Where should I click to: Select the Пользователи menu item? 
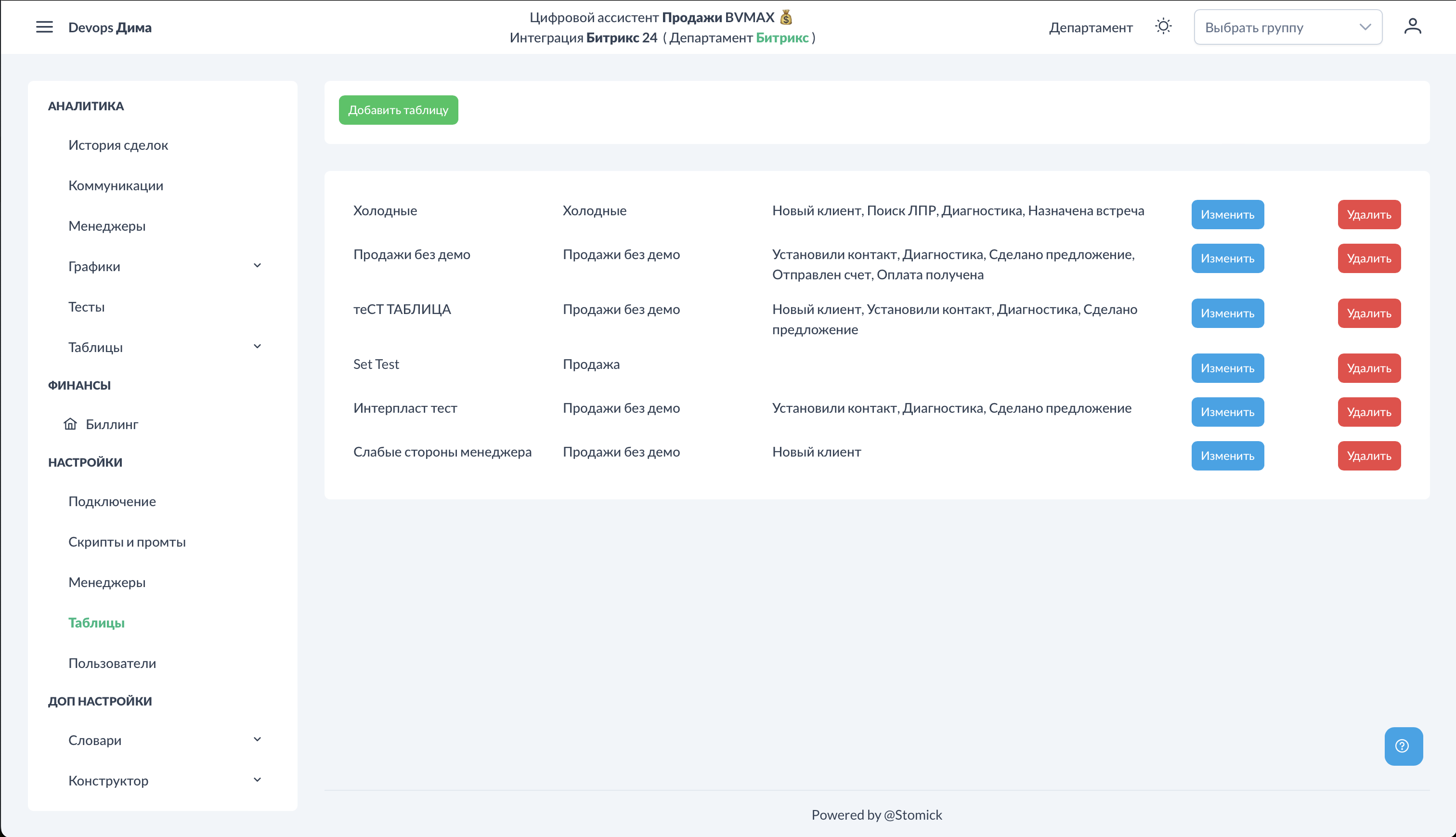point(112,663)
